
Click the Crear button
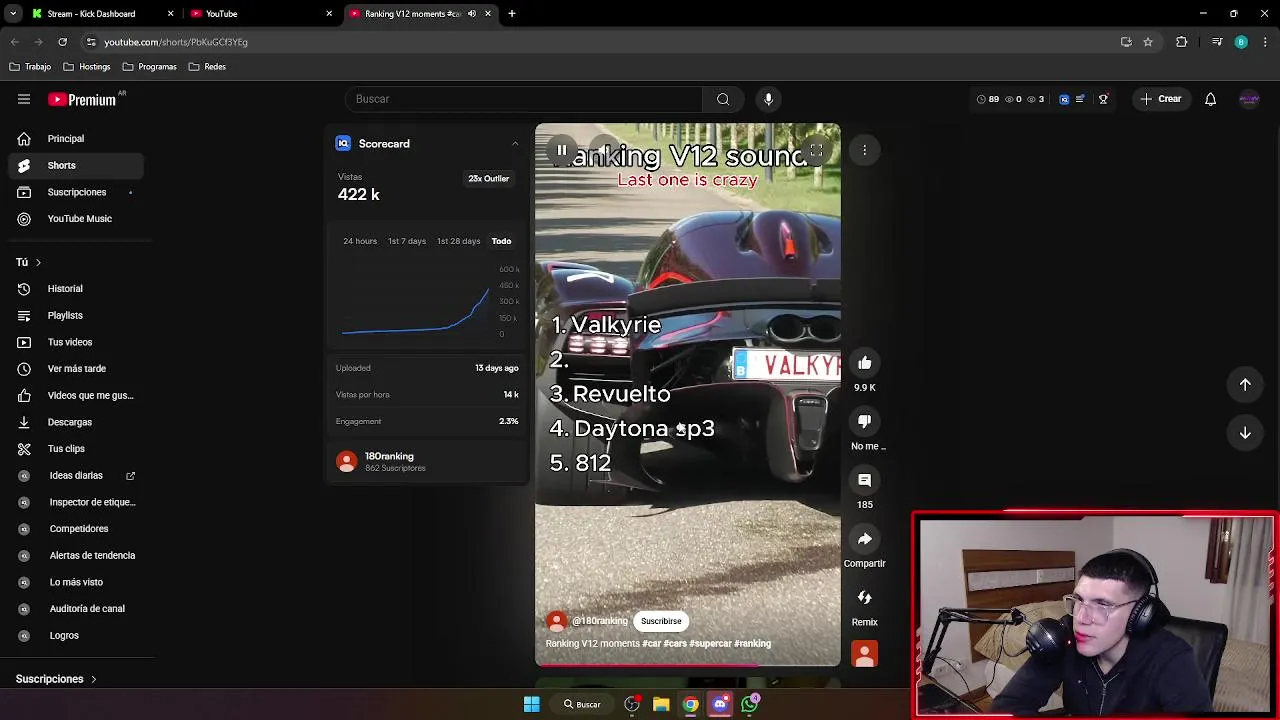(1160, 99)
